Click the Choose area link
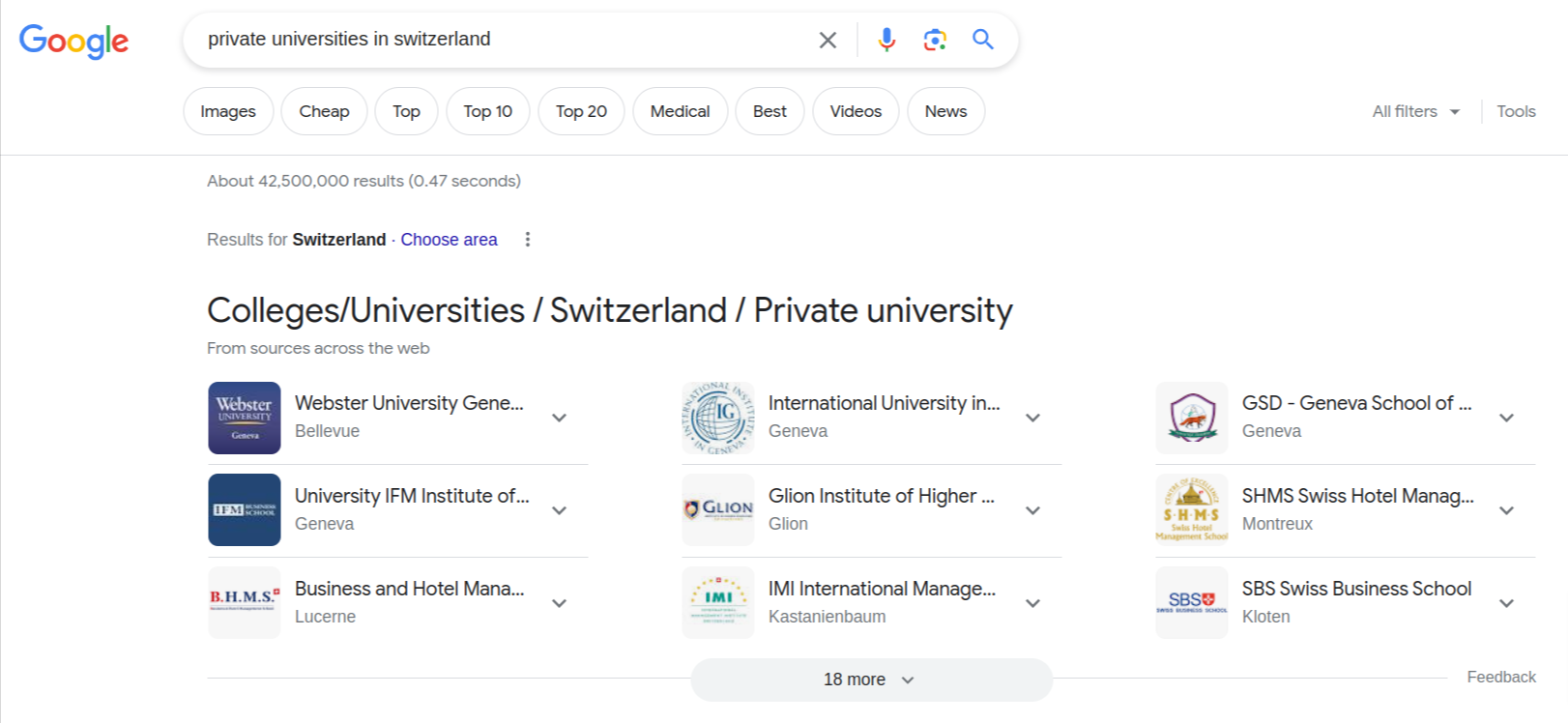 tap(449, 240)
